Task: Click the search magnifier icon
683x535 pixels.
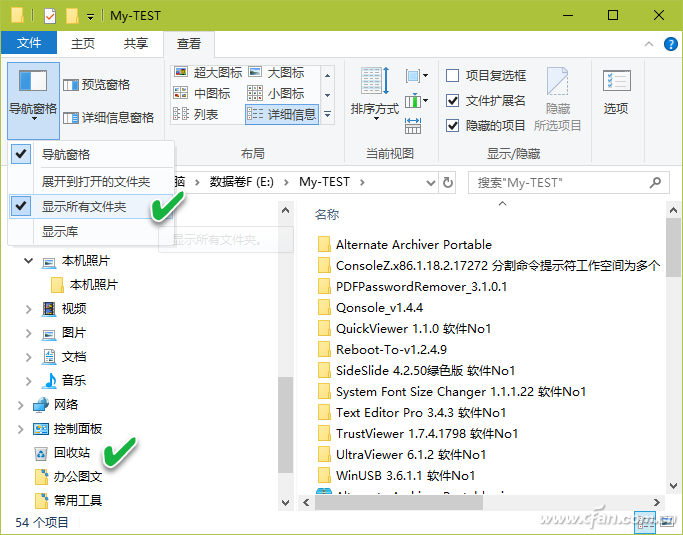Action: pyautogui.click(x=655, y=182)
